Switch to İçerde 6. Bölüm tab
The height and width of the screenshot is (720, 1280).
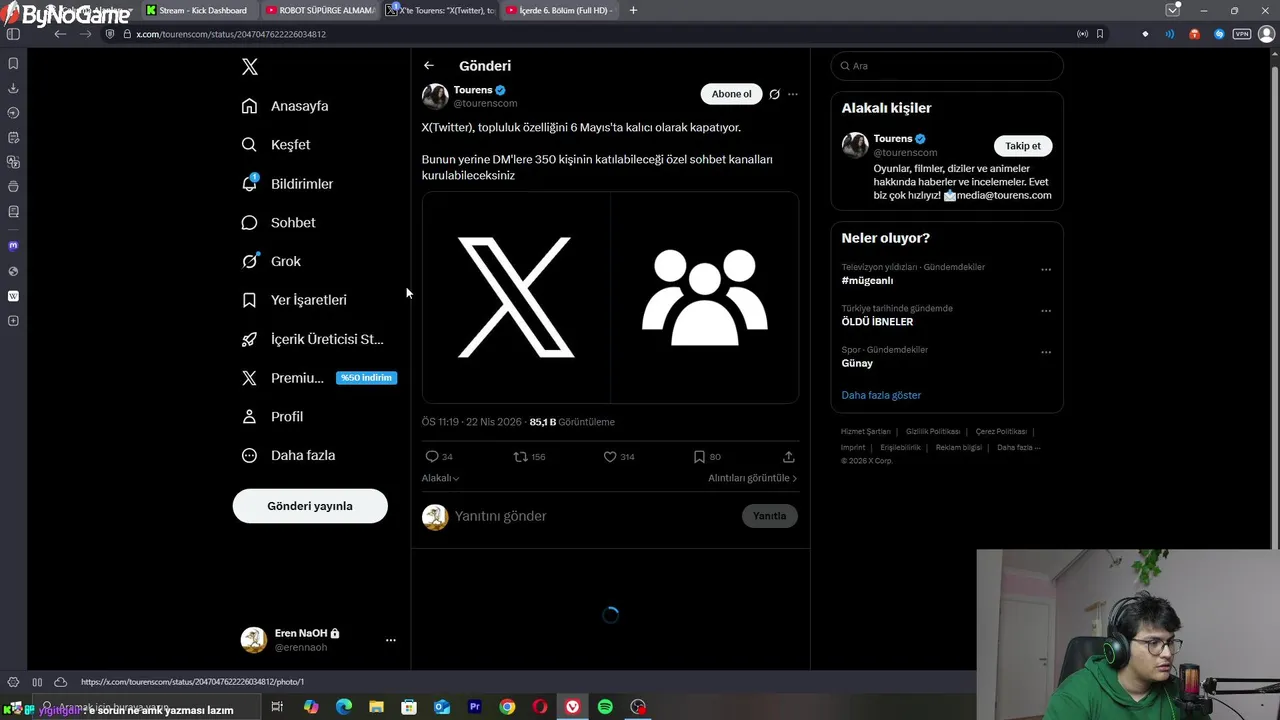coord(560,10)
